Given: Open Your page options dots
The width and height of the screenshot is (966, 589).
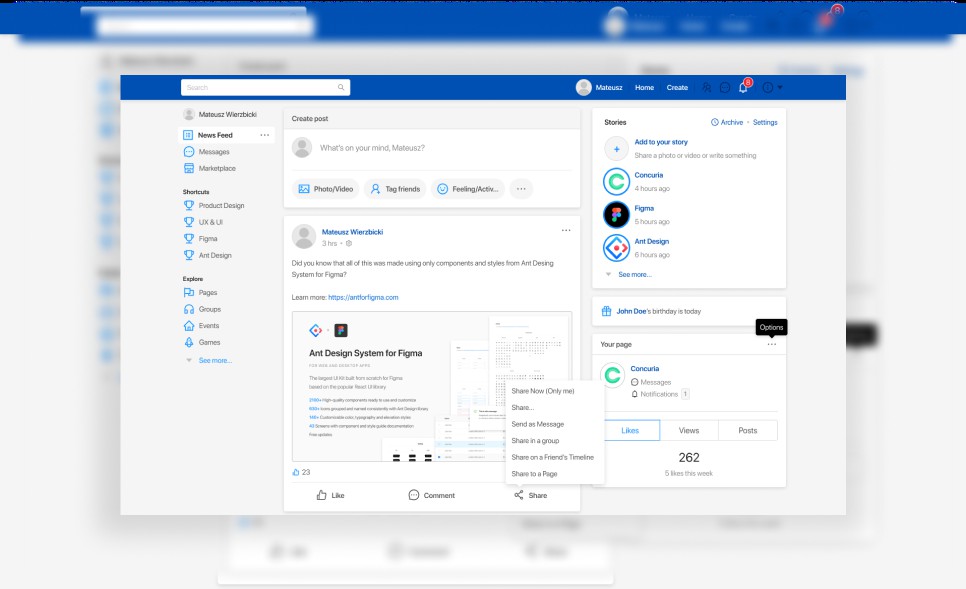Looking at the screenshot, I should coord(771,344).
